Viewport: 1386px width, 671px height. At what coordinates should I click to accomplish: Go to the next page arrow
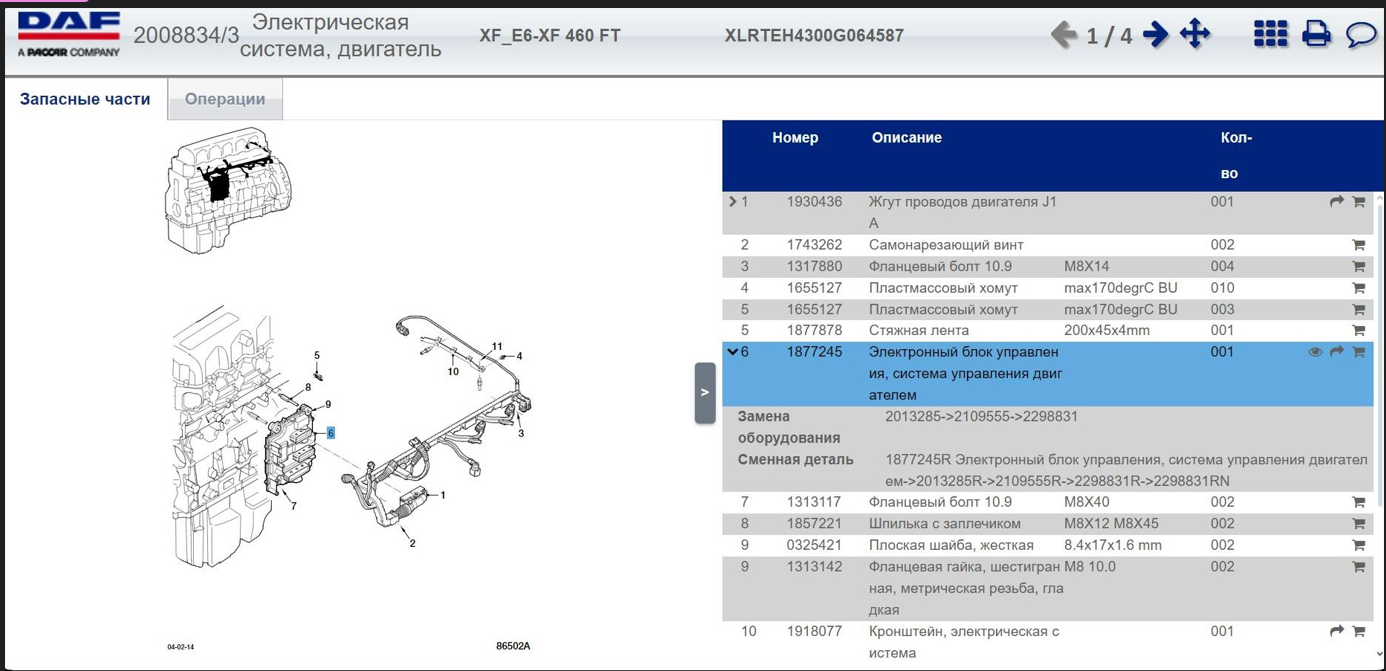[x=1155, y=35]
